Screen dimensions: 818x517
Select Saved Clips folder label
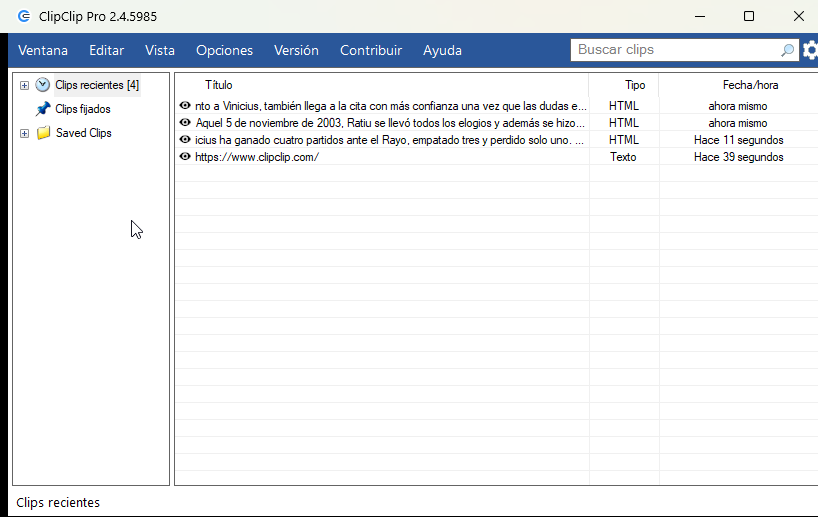[83, 133]
